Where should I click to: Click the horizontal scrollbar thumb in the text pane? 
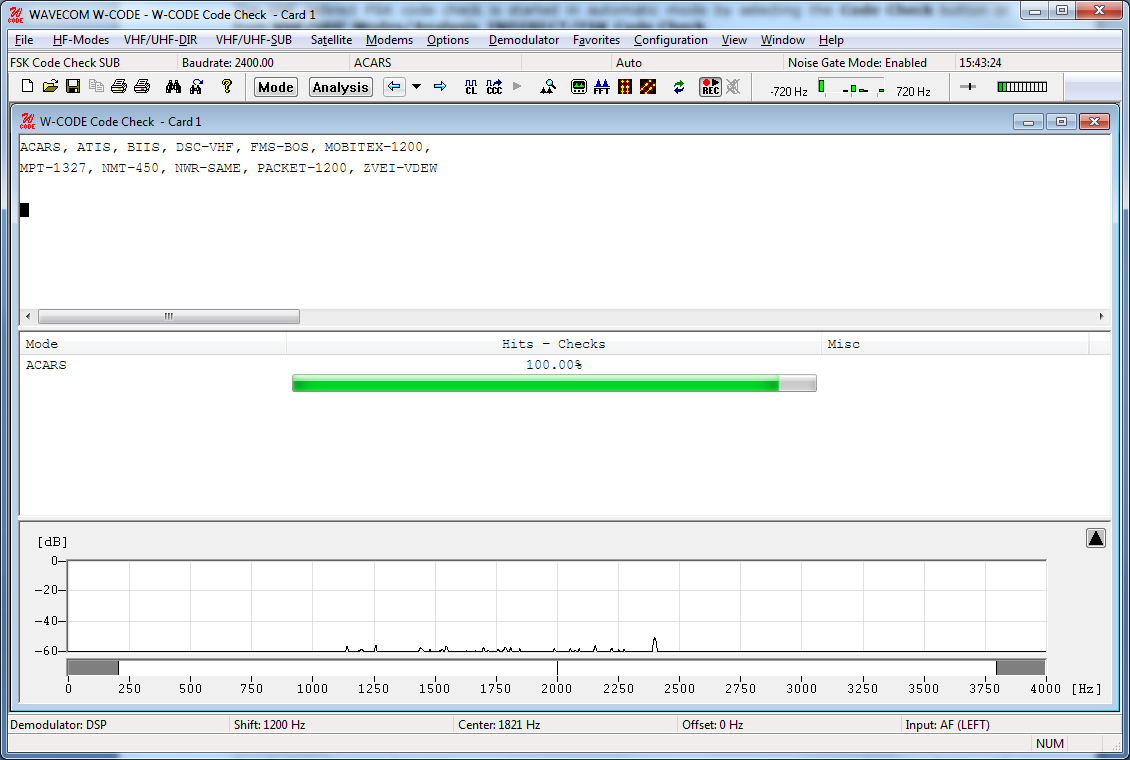(169, 316)
